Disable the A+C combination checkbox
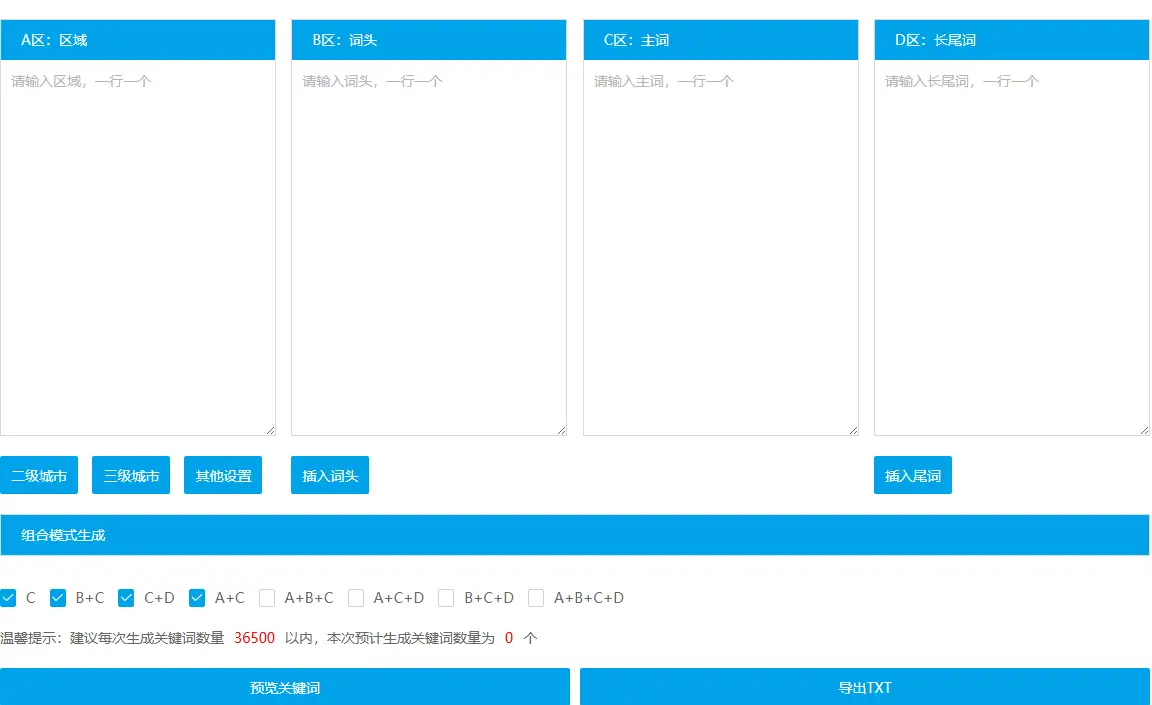Viewport: 1152px width, 705px height. 196,597
